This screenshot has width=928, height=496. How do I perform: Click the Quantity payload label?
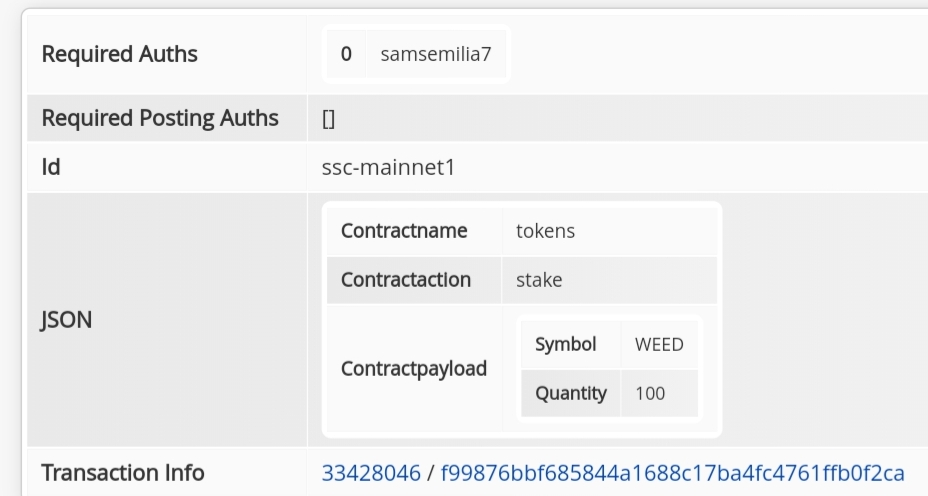tap(571, 393)
